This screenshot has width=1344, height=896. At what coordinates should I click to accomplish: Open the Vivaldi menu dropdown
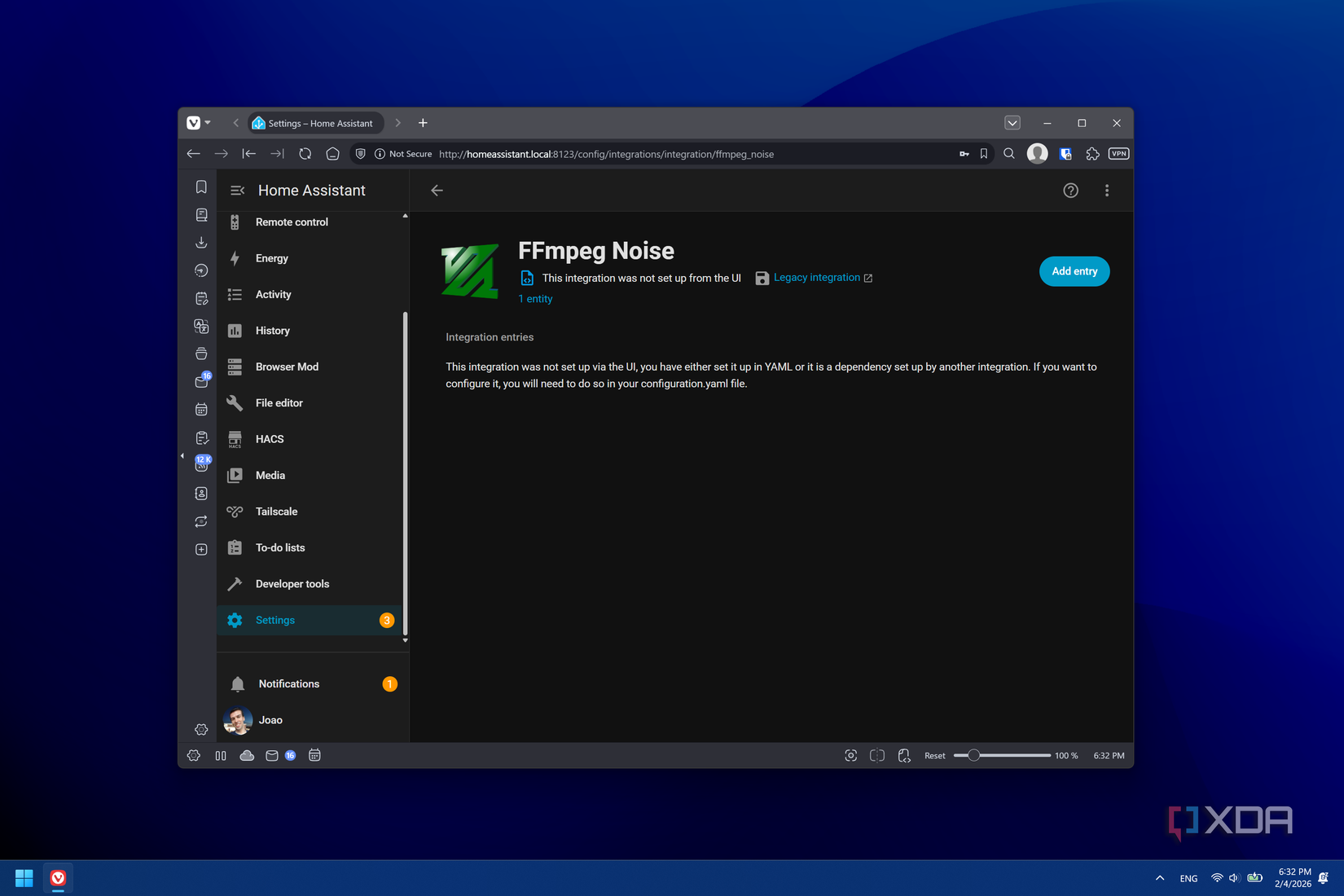click(x=198, y=123)
